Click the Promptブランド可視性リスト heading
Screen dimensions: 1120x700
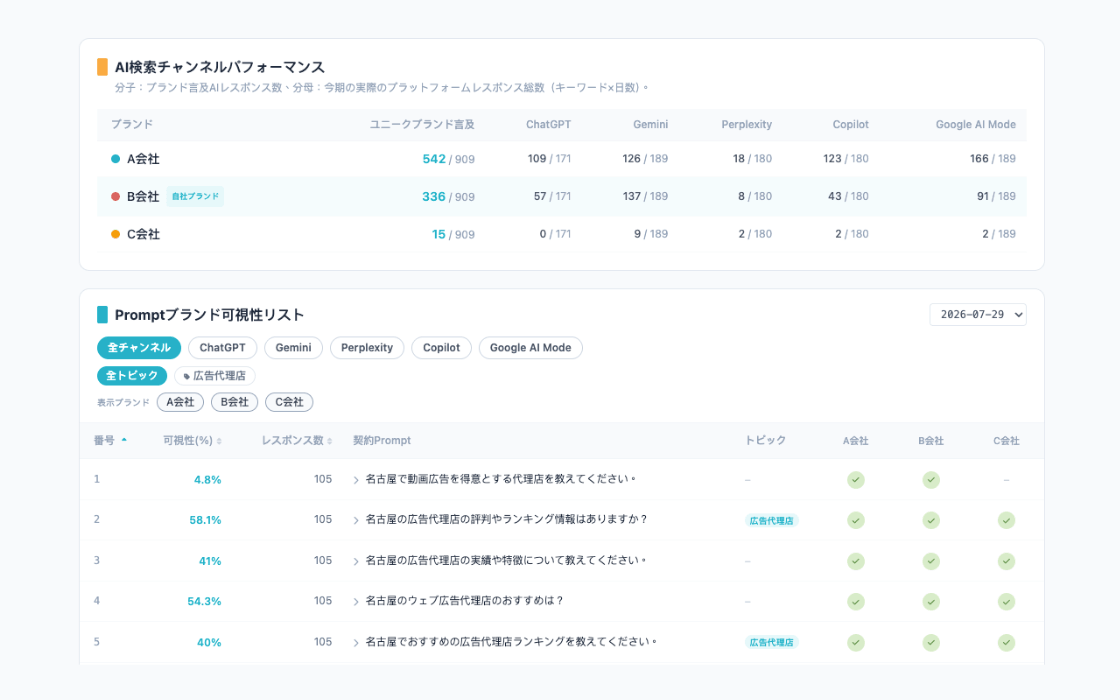click(209, 315)
